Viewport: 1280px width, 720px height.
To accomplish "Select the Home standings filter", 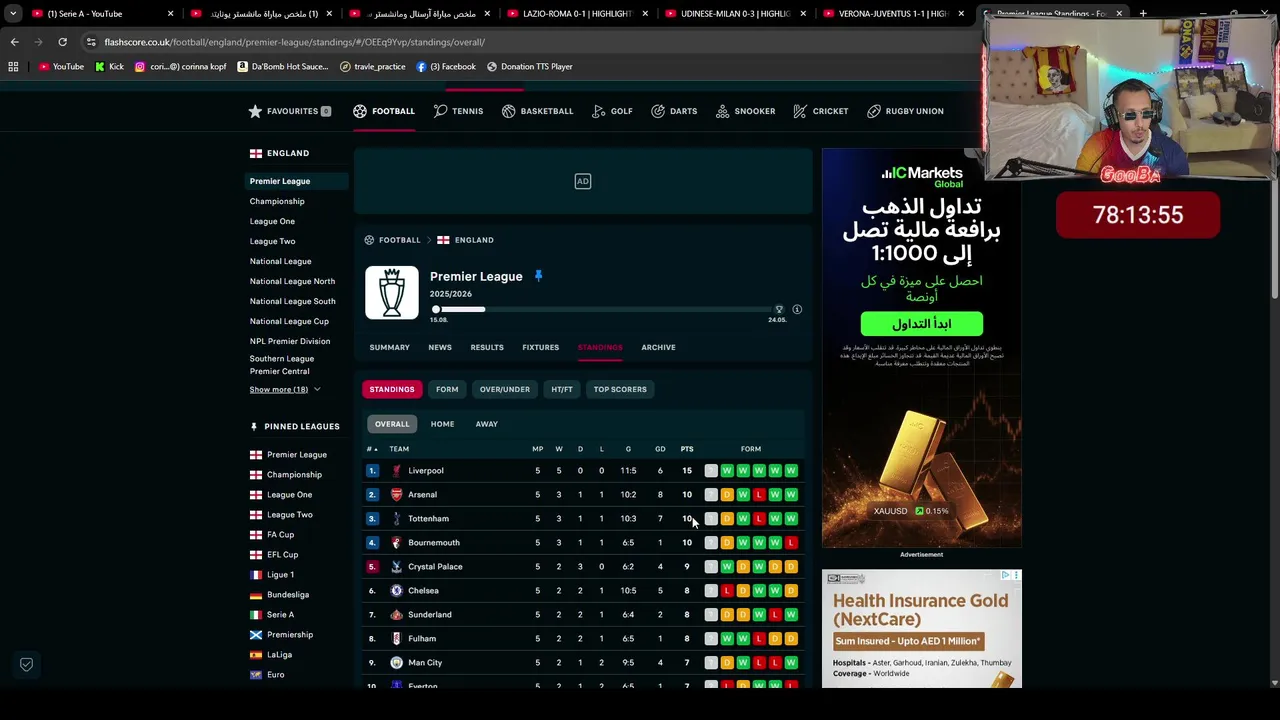I will [x=442, y=424].
